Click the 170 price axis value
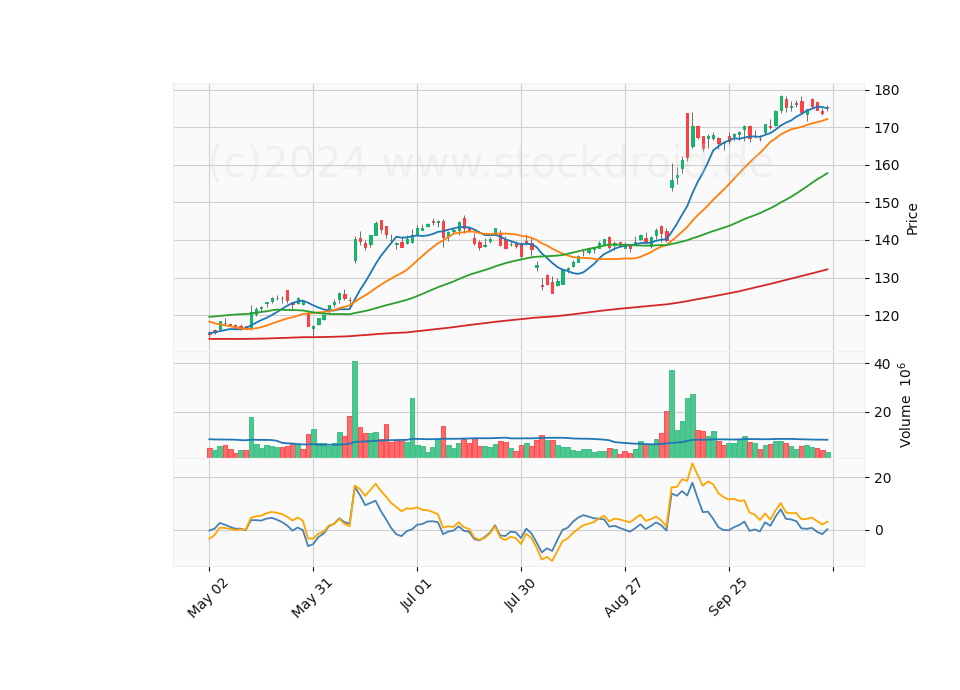The width and height of the screenshot is (960, 690). point(887,129)
